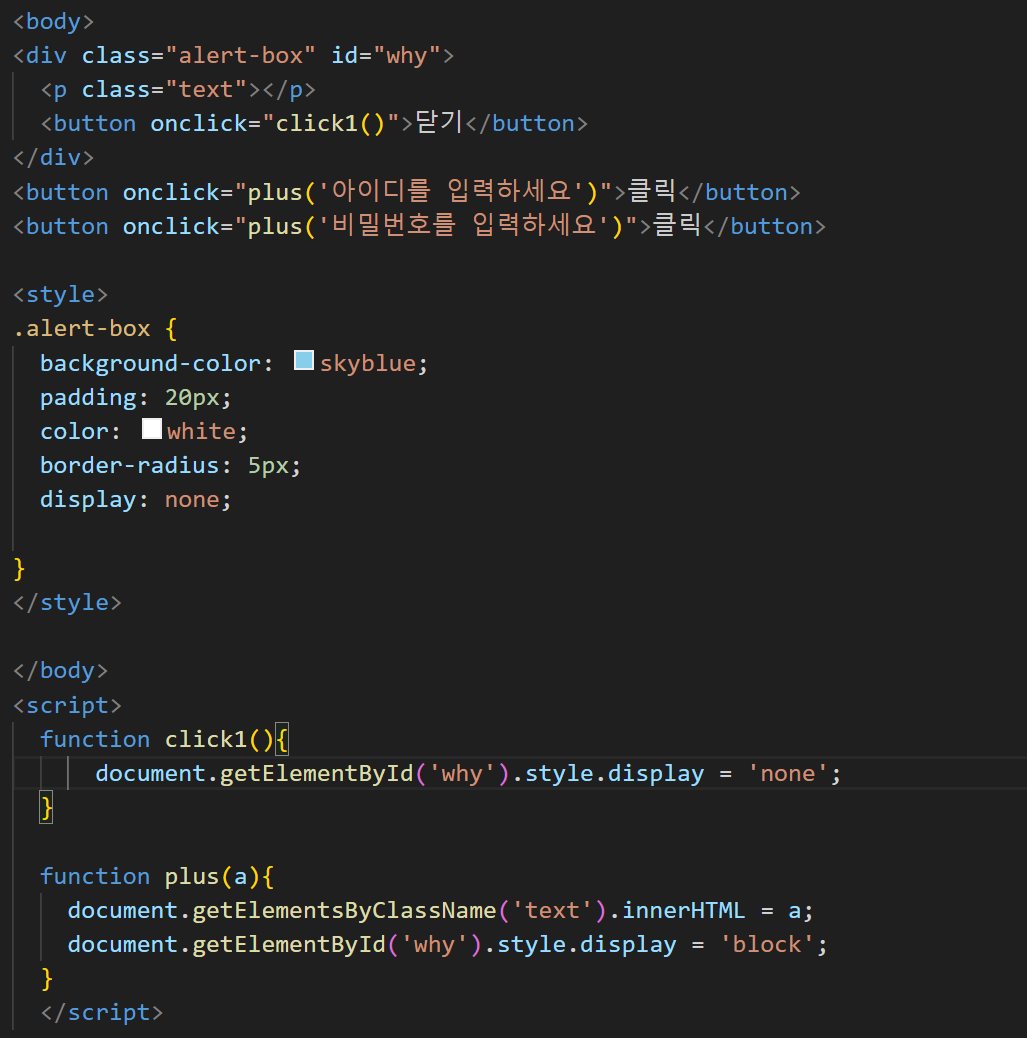Click the 'block' string value
1027x1038 pixels.
(x=767, y=945)
